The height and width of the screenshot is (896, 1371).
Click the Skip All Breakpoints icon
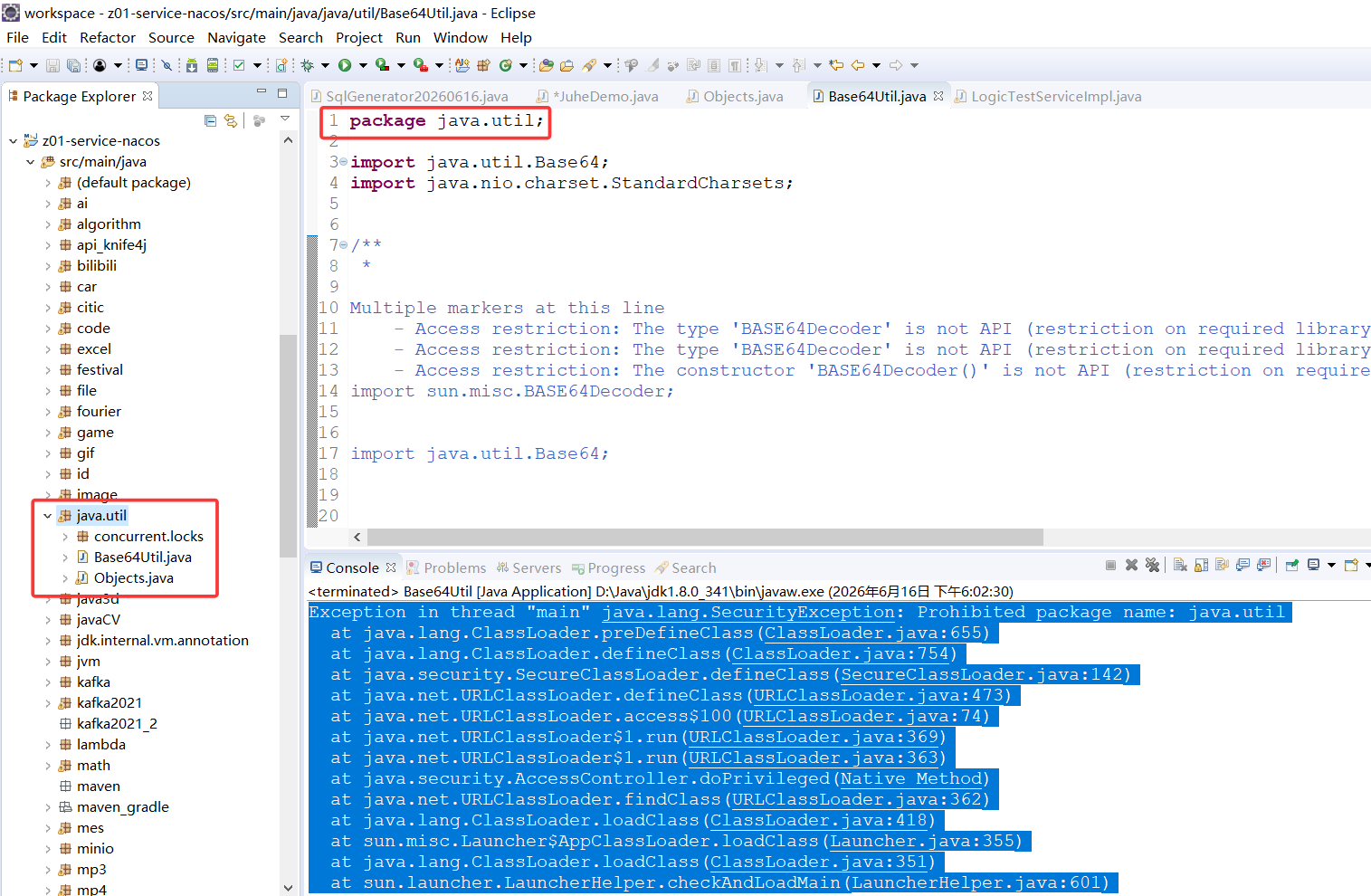[x=167, y=65]
